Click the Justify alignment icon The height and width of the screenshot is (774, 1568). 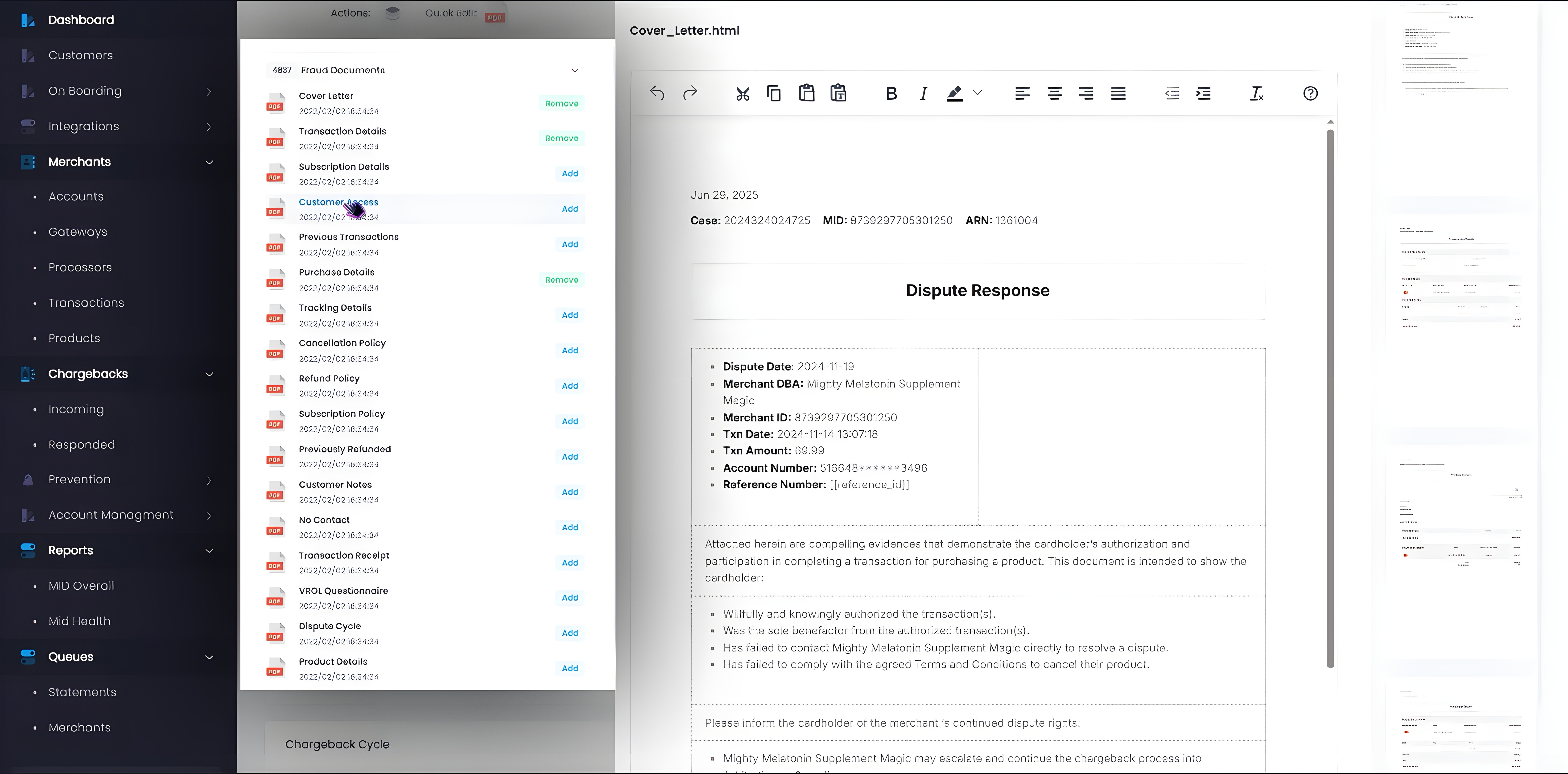tap(1118, 94)
